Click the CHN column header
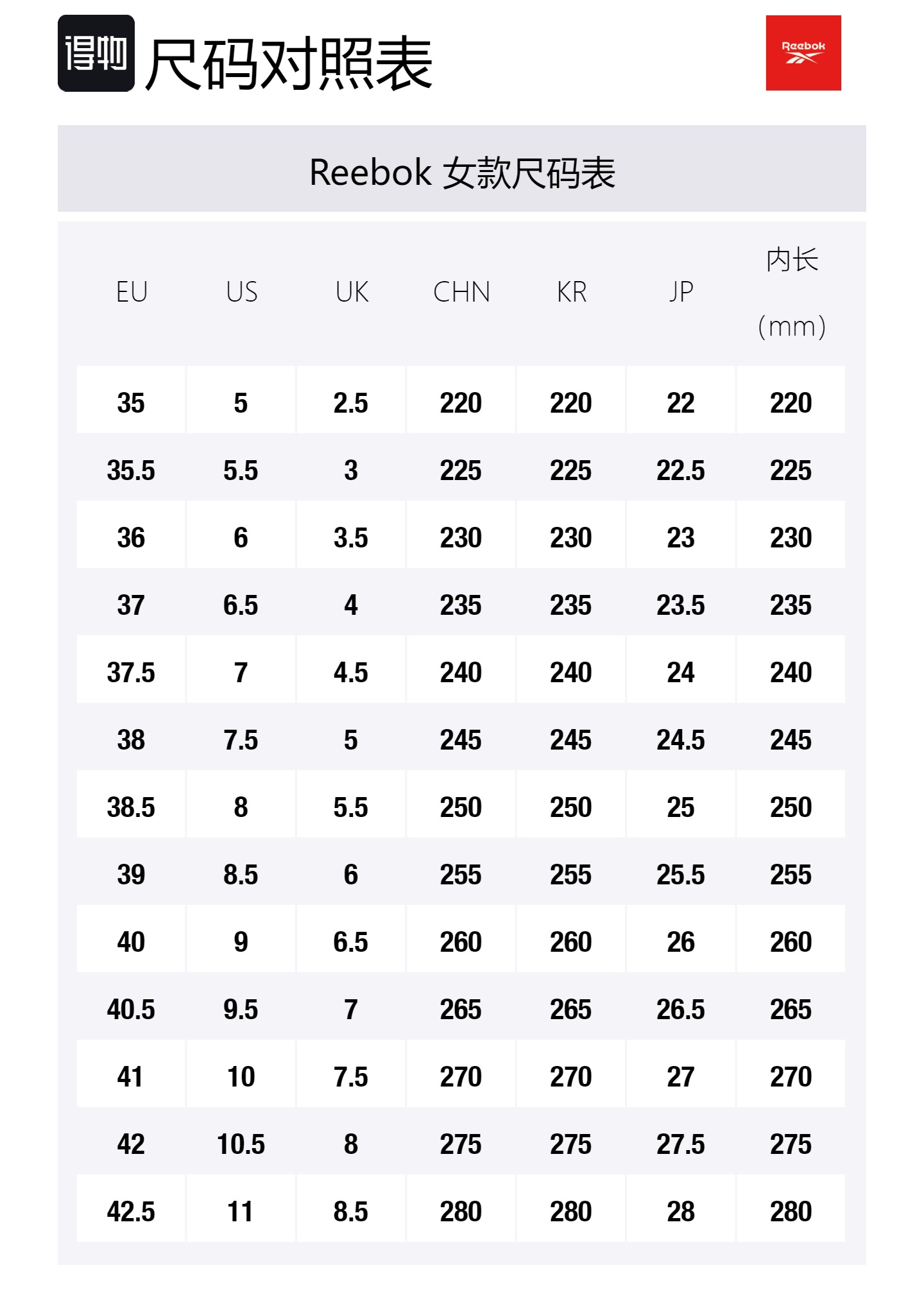 [461, 292]
